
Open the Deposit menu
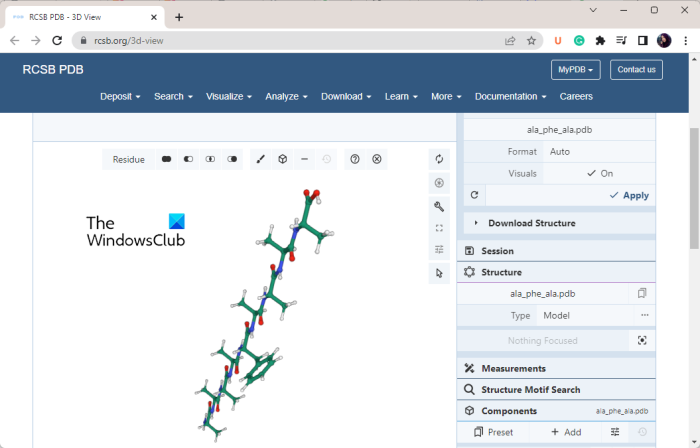coord(120,96)
